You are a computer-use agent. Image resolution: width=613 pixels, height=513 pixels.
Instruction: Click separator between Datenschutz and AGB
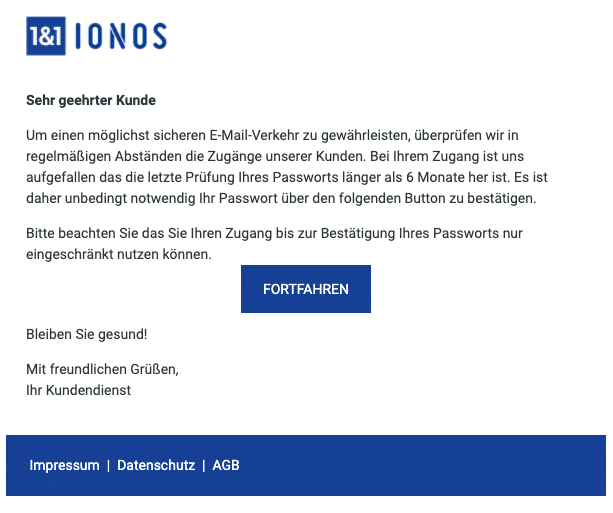point(204,466)
